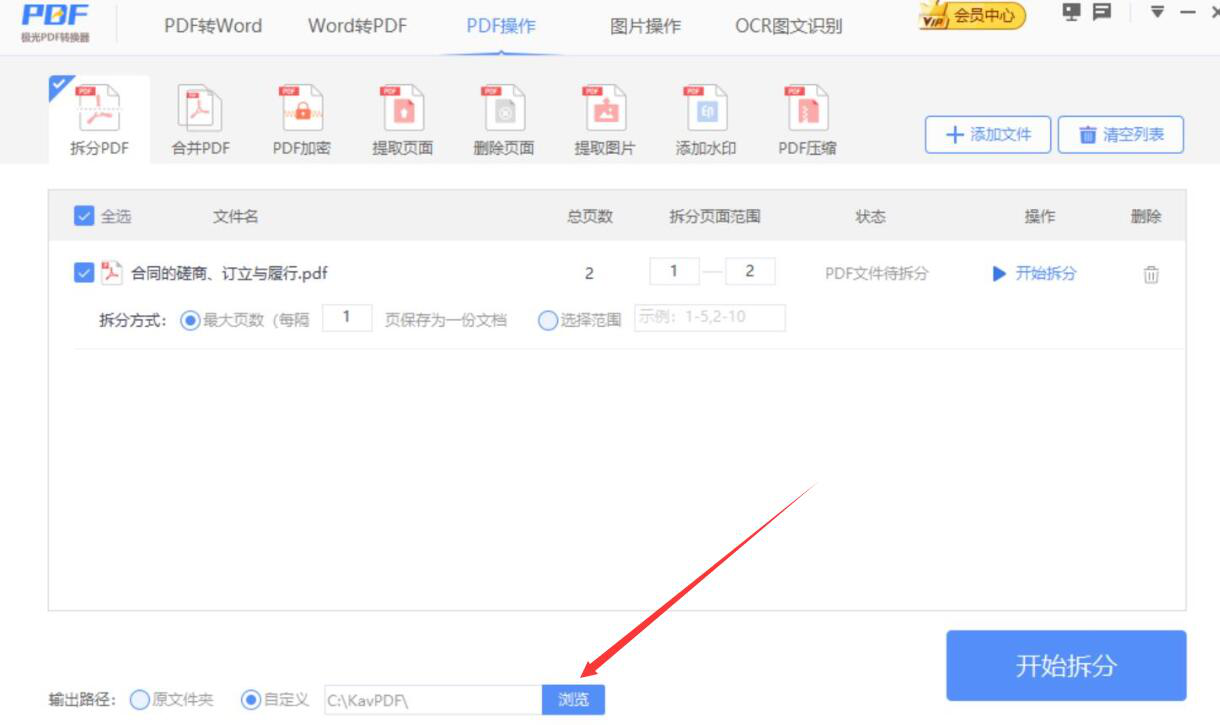This screenshot has height=725, width=1220.
Task: Click the PDF file type icon in row
Action: [112, 272]
